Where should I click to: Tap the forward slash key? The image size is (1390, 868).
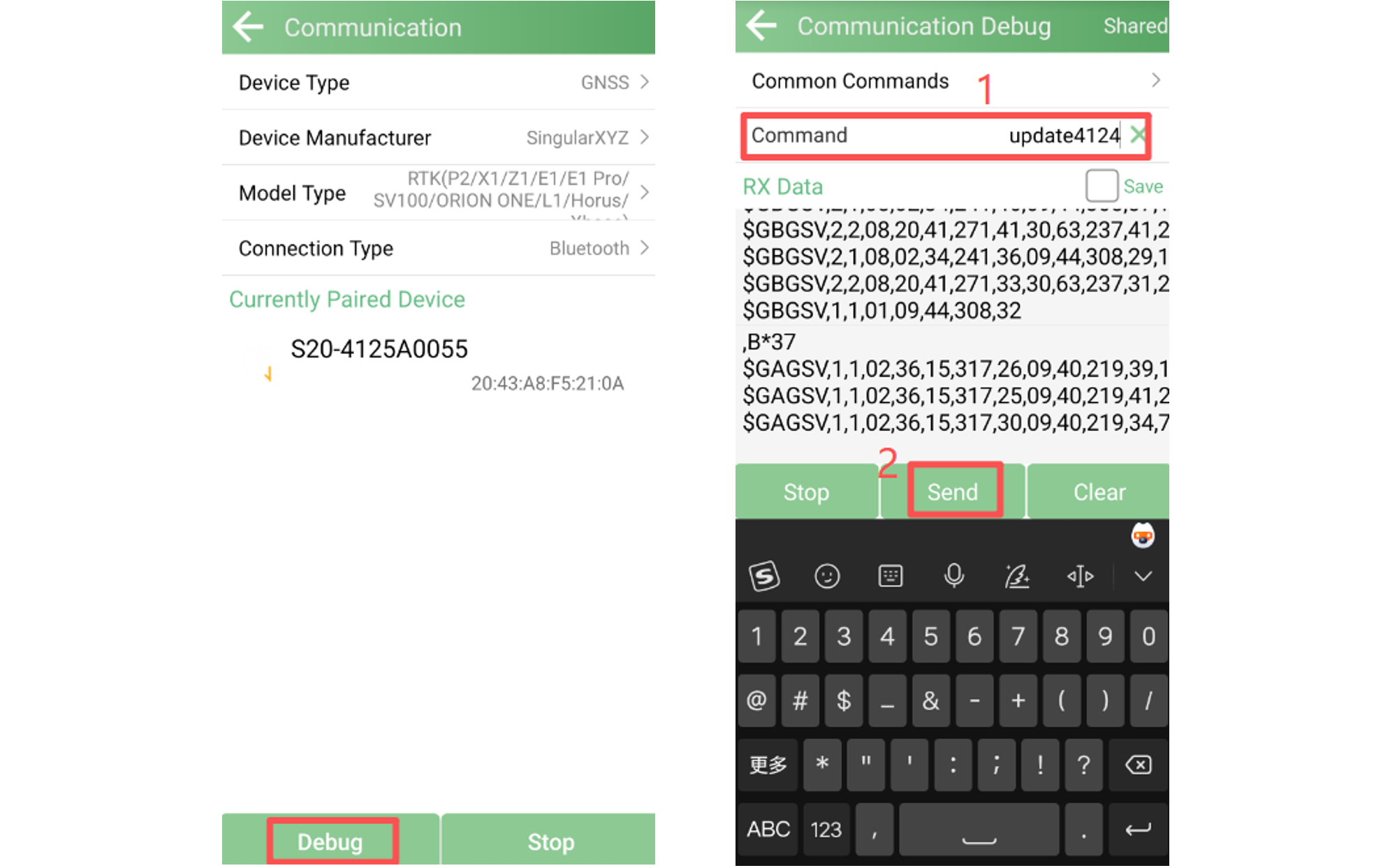point(1148,700)
